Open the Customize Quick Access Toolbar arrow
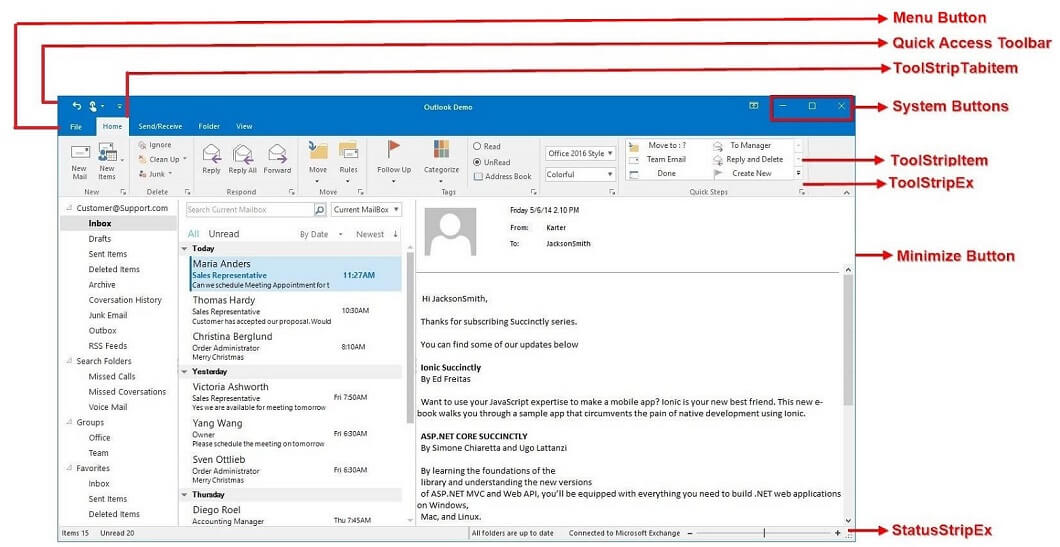Image resolution: width=1060 pixels, height=547 pixels. (120, 106)
